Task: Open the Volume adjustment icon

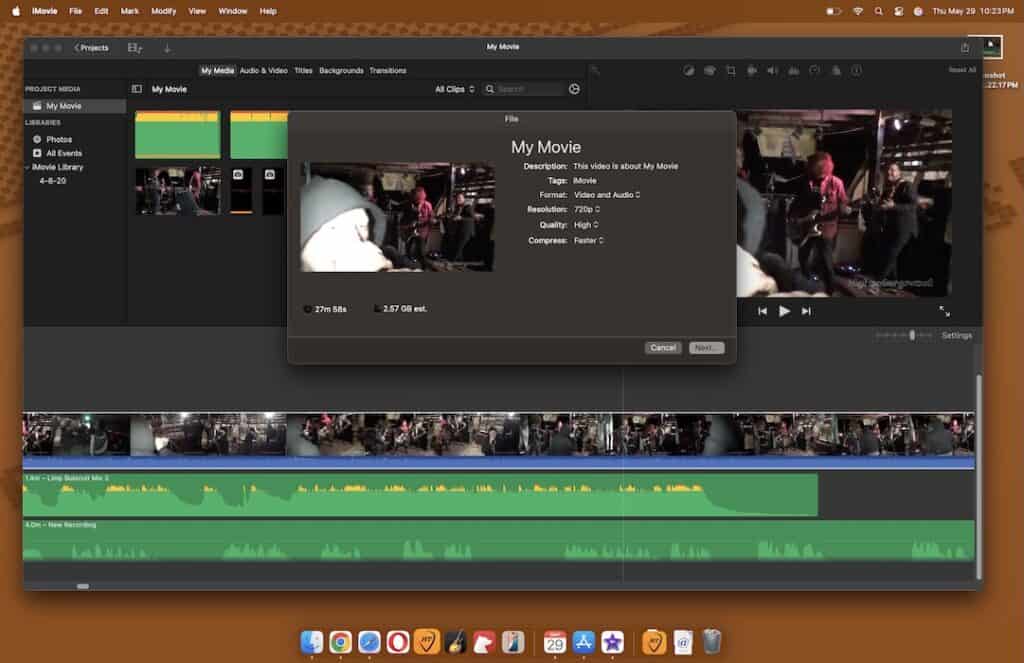Action: coord(772,71)
